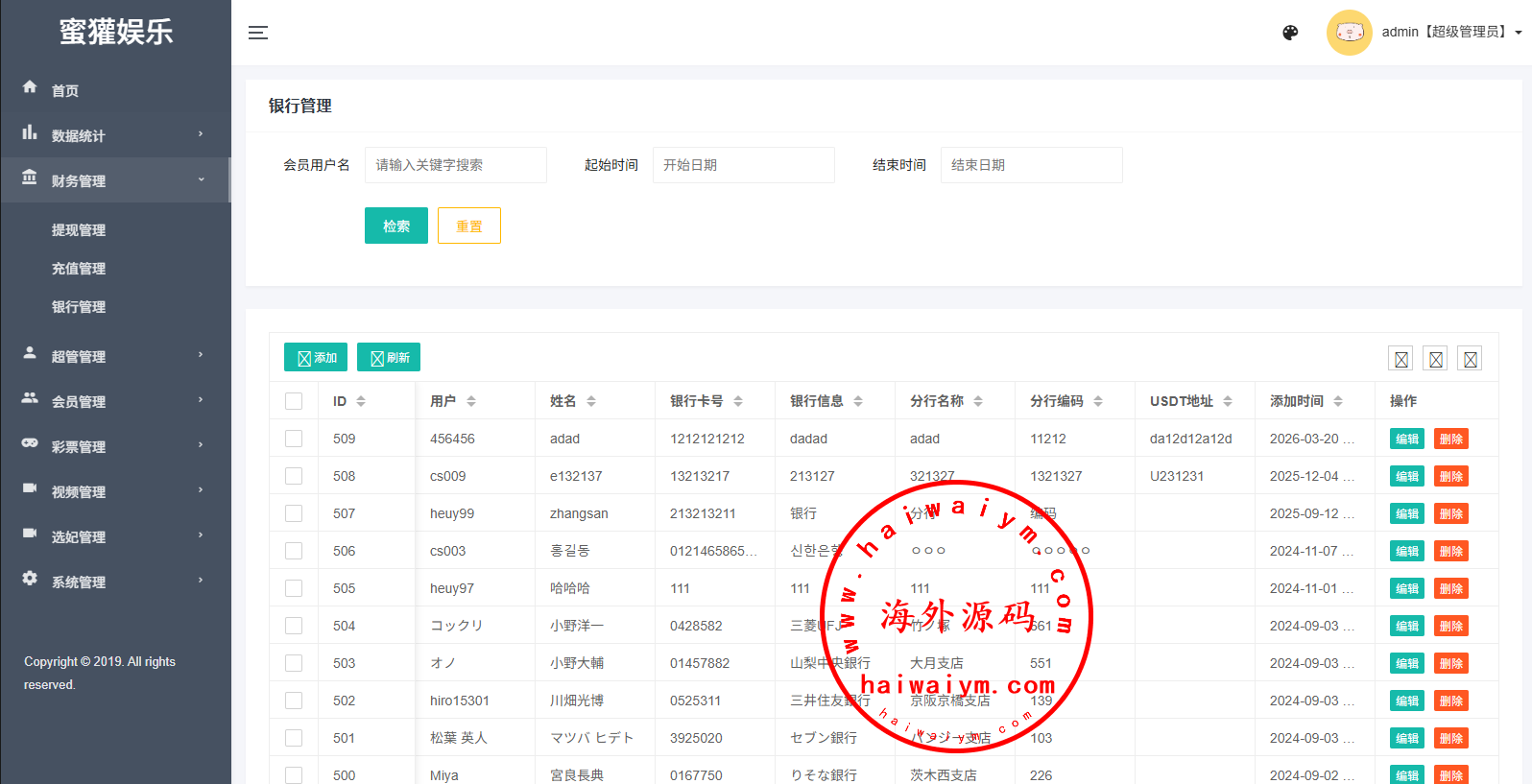Image resolution: width=1532 pixels, height=784 pixels.
Task: Focus the 会员用户名 keyword search field
Action: (456, 165)
